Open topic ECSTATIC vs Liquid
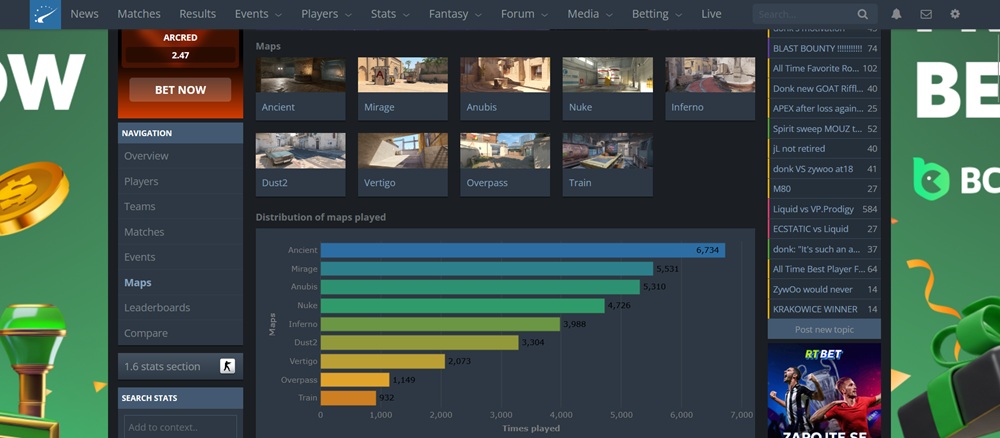Viewport: 1000px width, 438px height. coord(824,229)
